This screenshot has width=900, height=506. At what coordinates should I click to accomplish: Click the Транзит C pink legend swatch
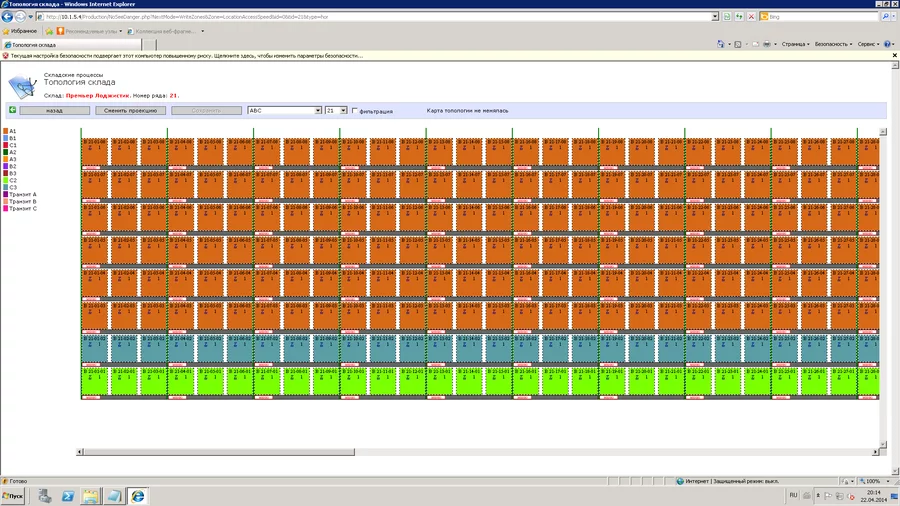[6, 208]
